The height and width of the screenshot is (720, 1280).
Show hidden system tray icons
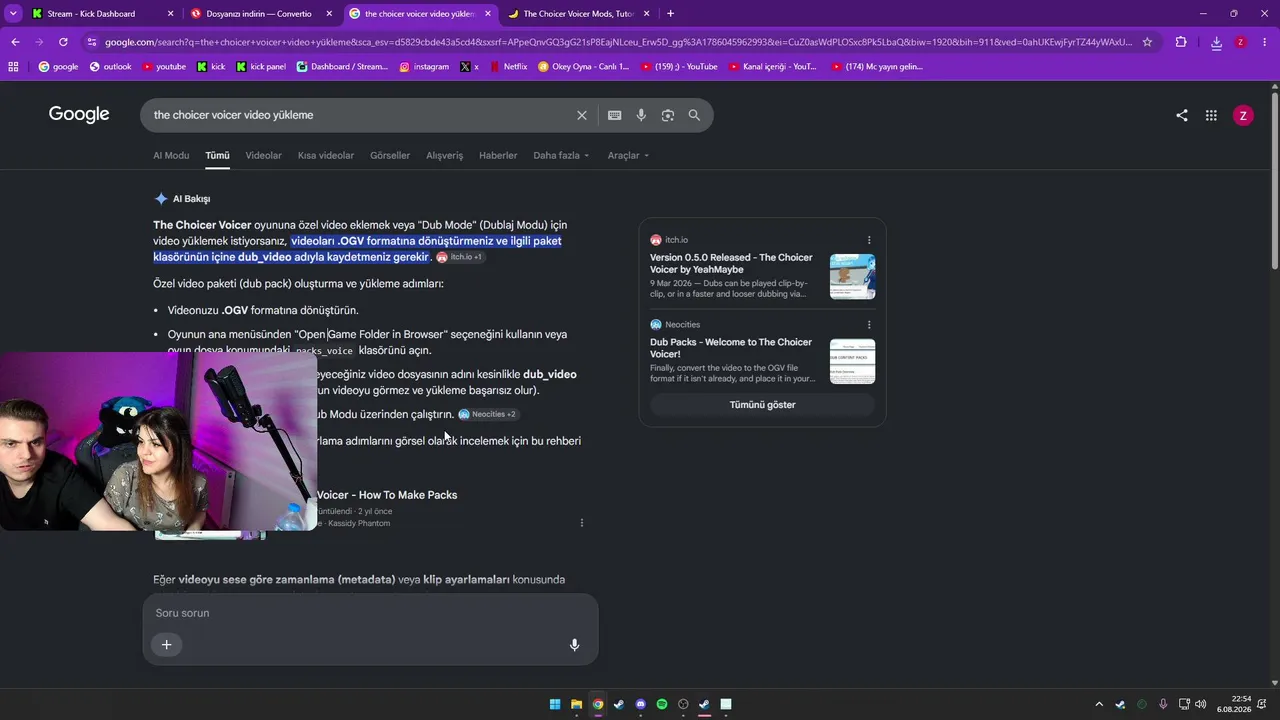tap(1099, 704)
